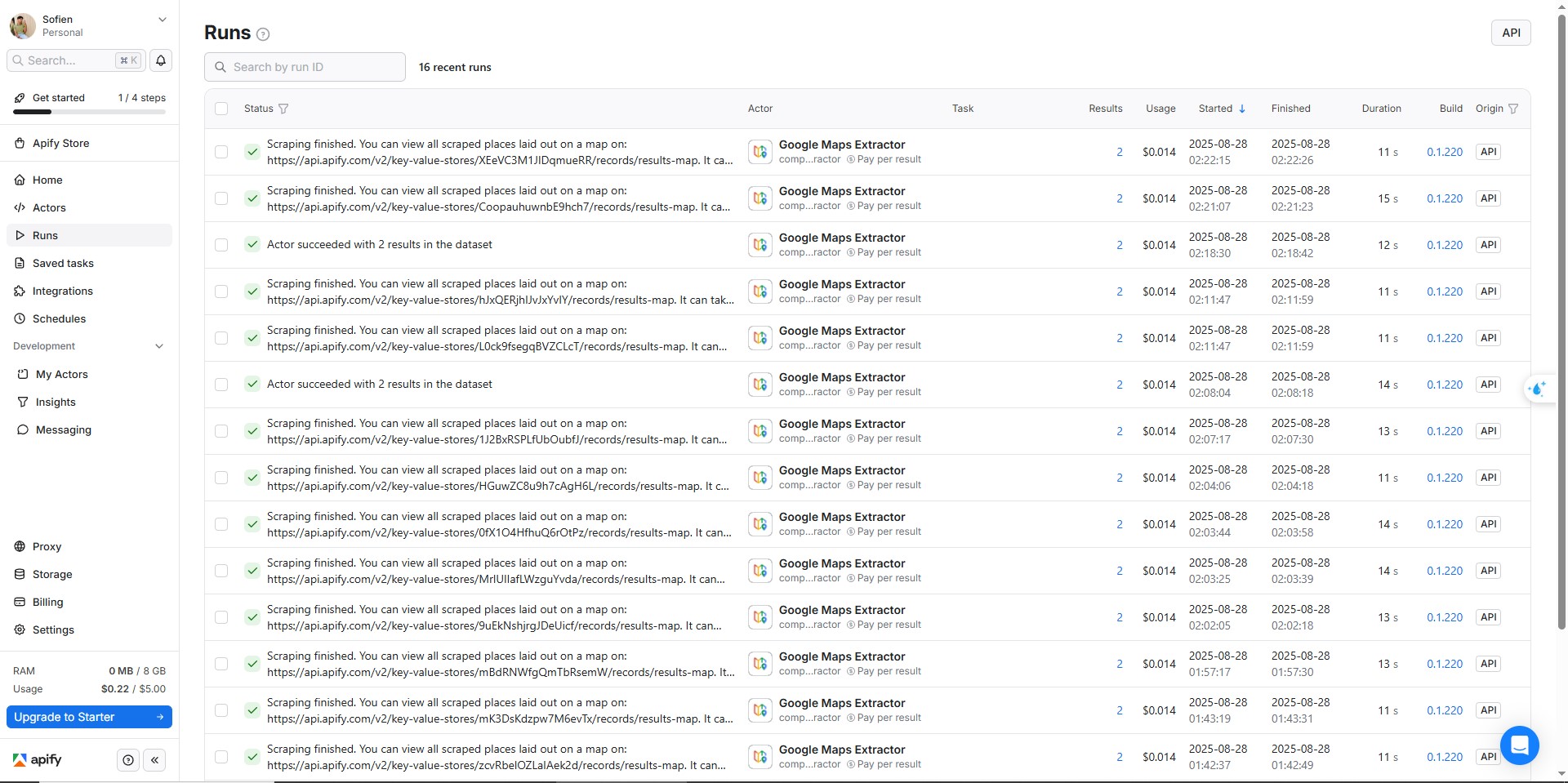Check the run started at 02:18:30
Viewport: 1568px width, 783px height.
click(x=221, y=245)
